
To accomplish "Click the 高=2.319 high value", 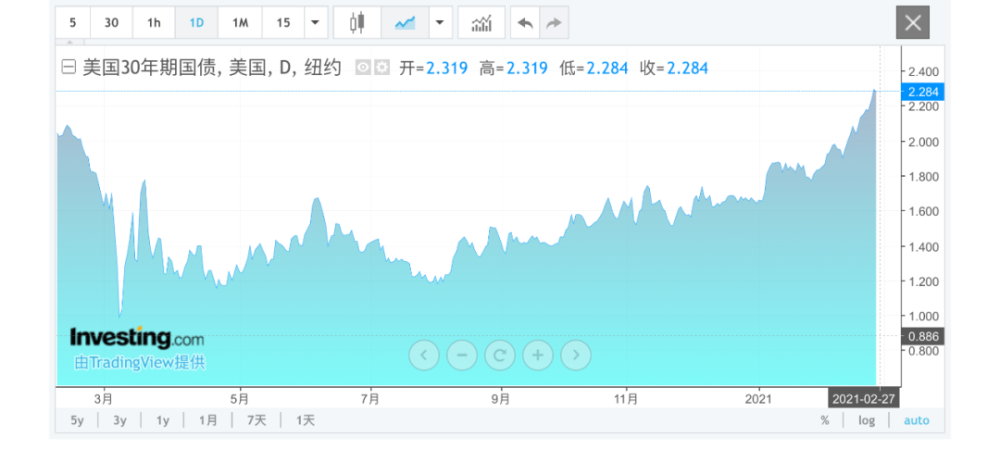I will (513, 68).
